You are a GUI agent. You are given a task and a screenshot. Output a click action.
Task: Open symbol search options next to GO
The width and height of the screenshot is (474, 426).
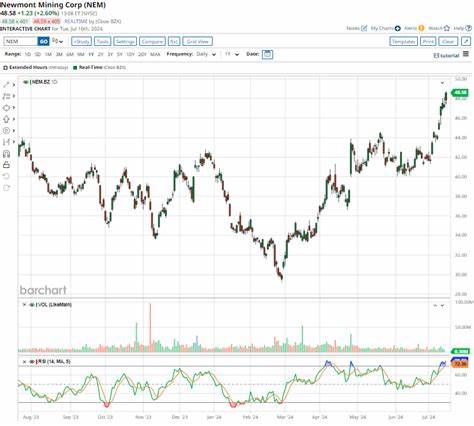(x=57, y=41)
